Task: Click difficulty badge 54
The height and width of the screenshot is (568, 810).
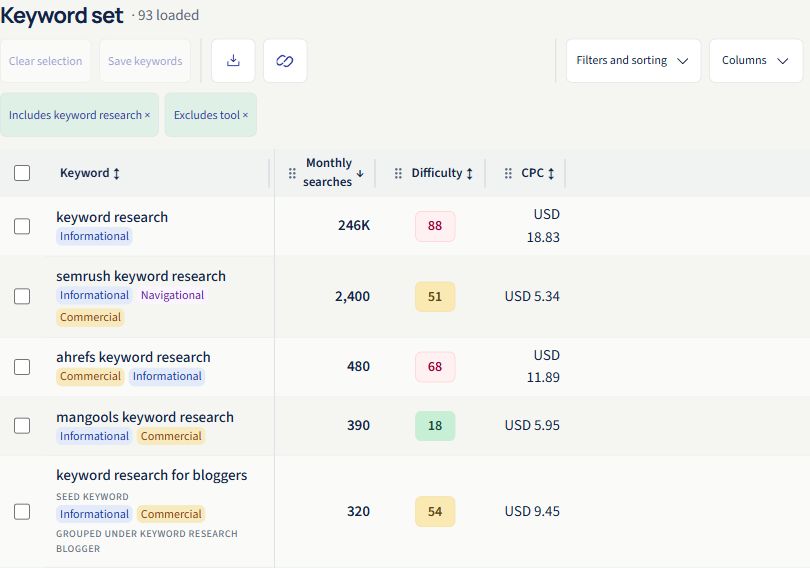Action: (x=435, y=512)
